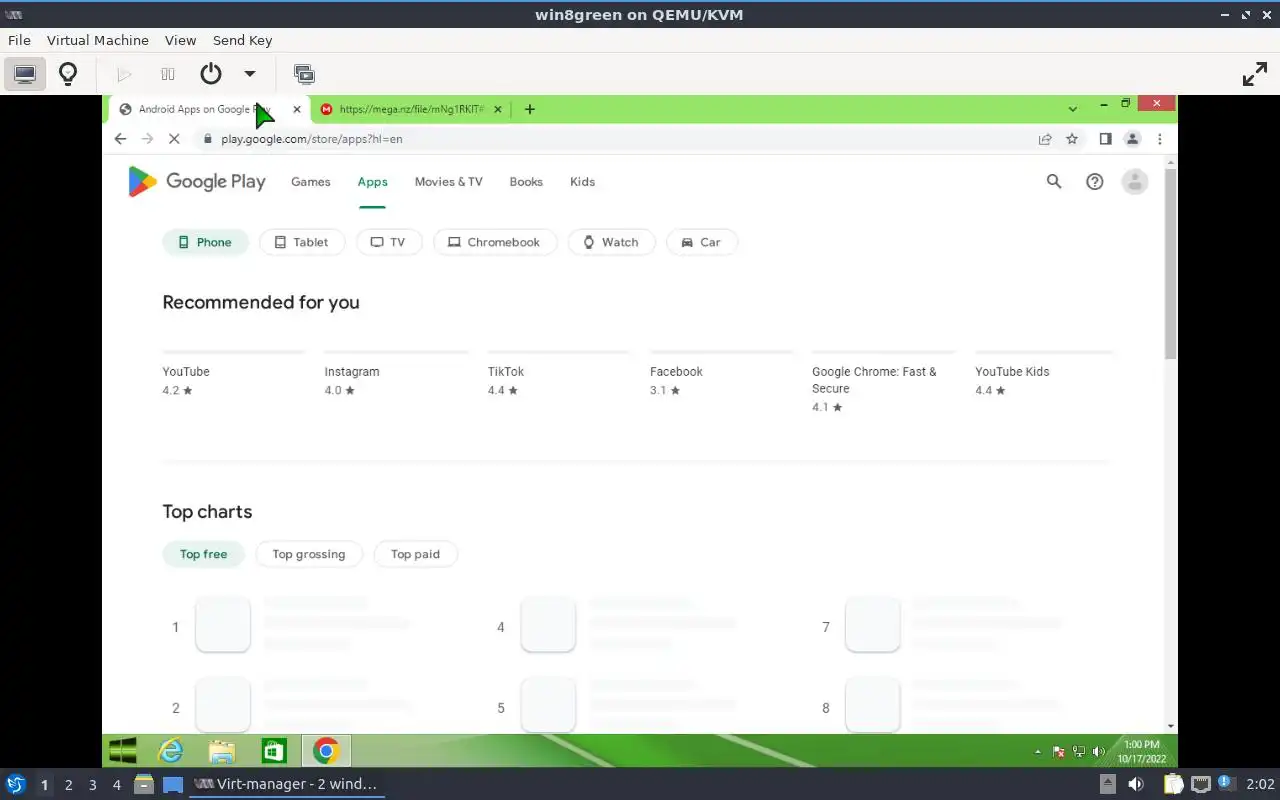Image resolution: width=1280 pixels, height=800 pixels.
Task: Open the Send Key menu
Action: point(242,40)
